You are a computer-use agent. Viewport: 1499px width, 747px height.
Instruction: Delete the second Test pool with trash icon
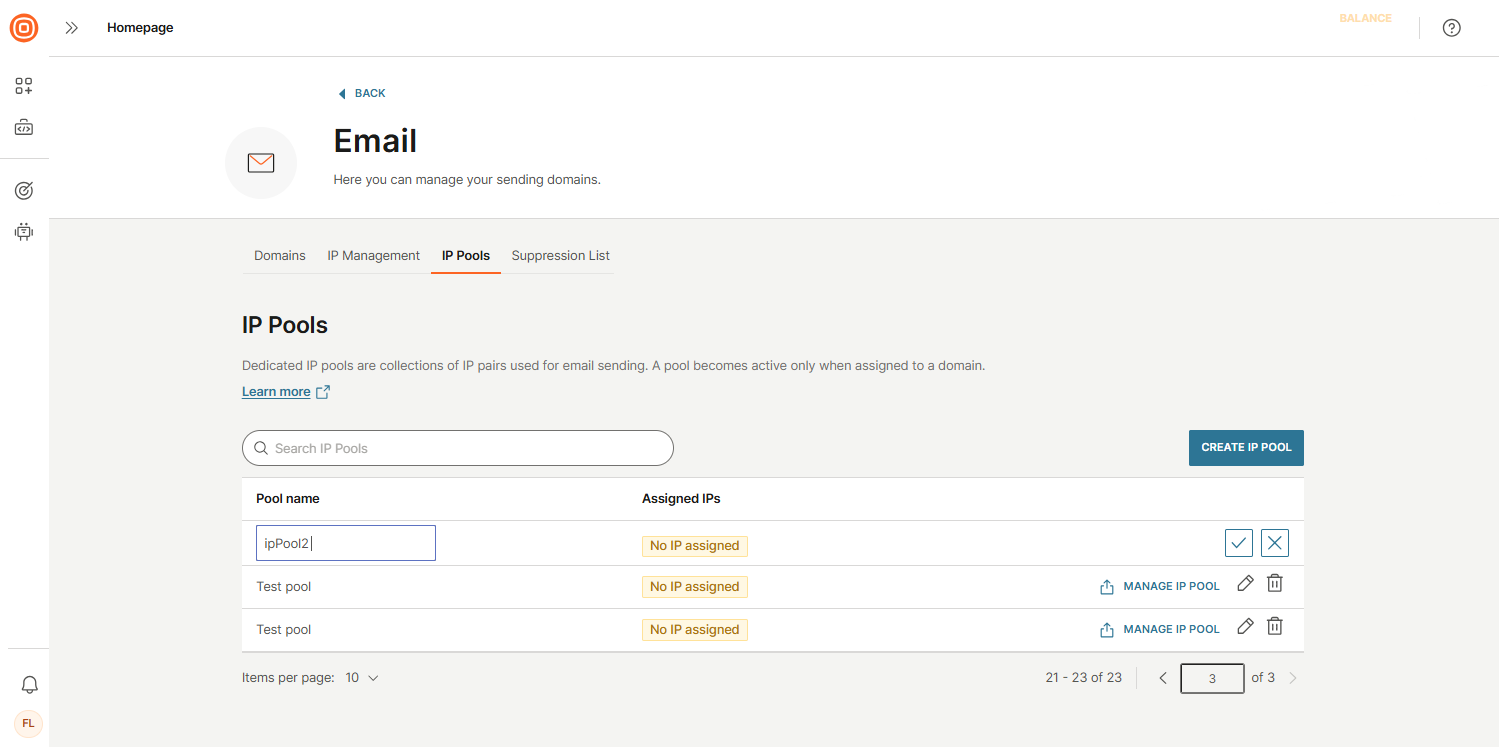point(1274,626)
